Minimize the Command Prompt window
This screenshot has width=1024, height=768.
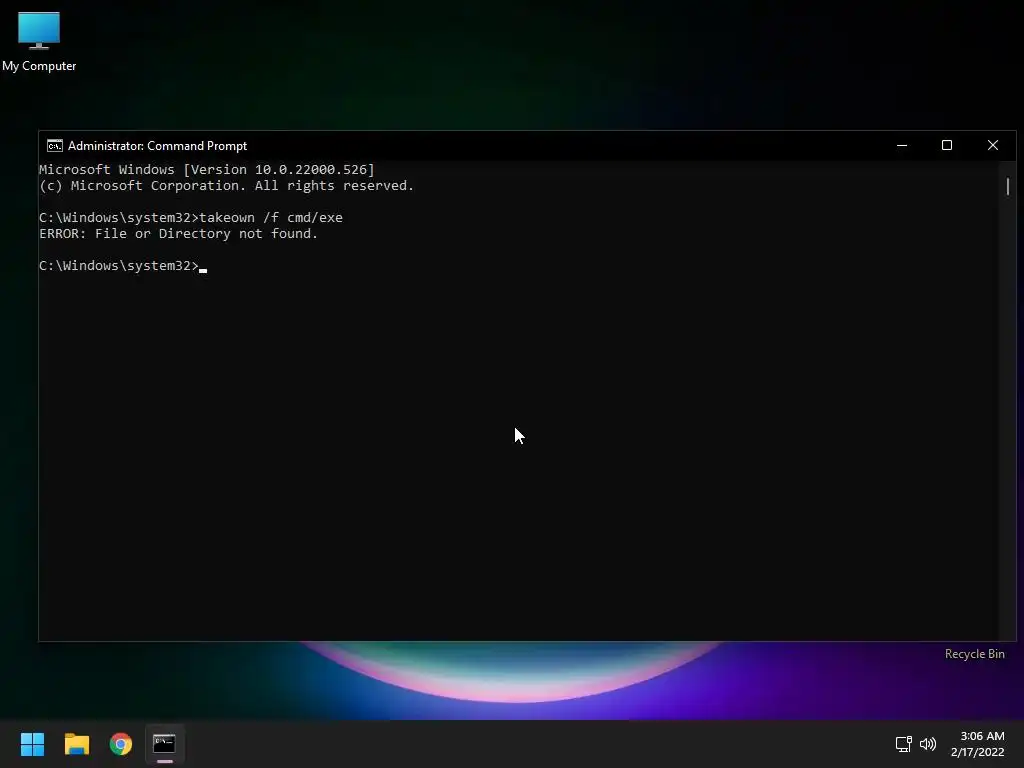902,146
